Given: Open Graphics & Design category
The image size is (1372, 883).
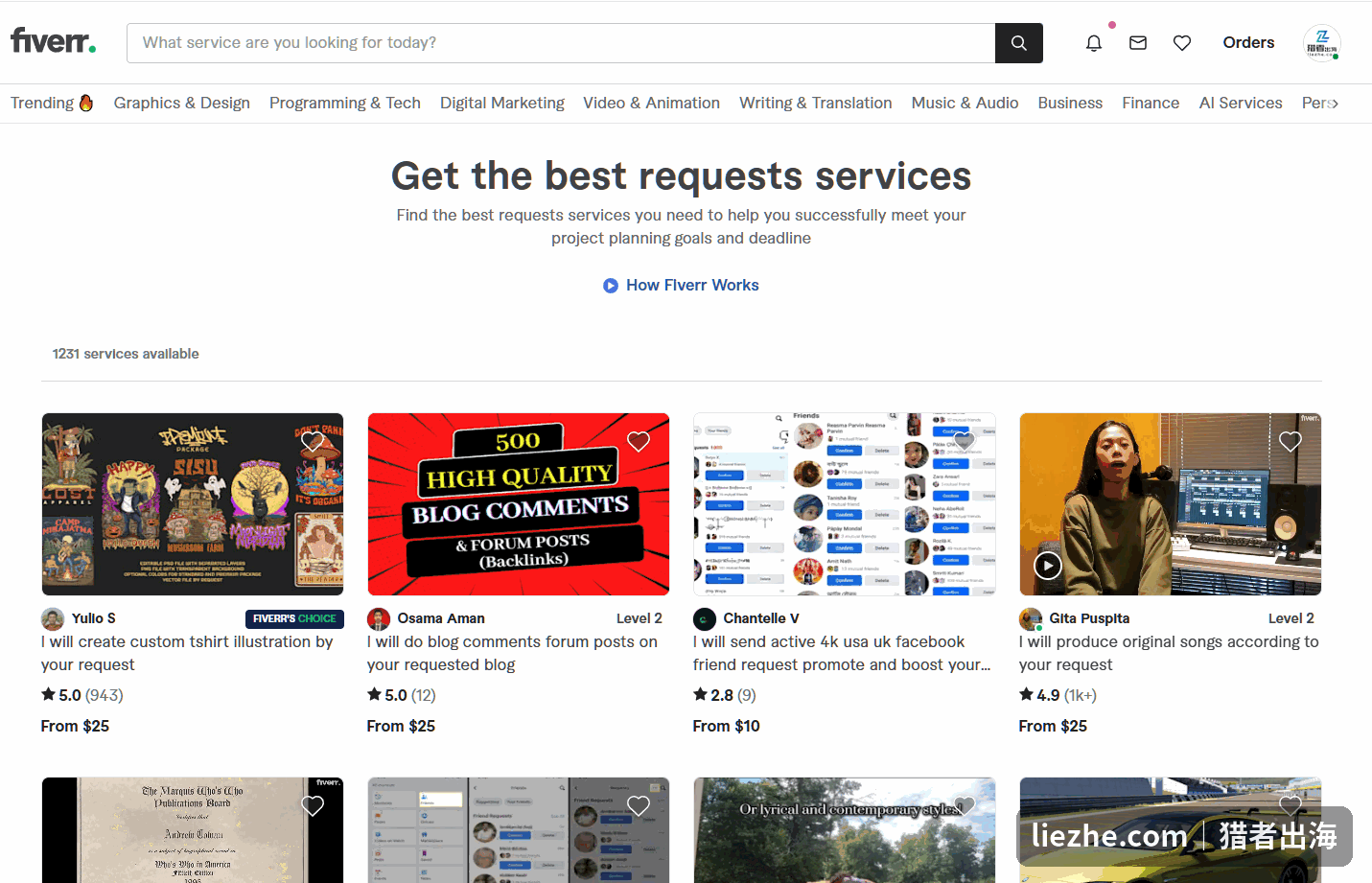Looking at the screenshot, I should click(x=182, y=103).
